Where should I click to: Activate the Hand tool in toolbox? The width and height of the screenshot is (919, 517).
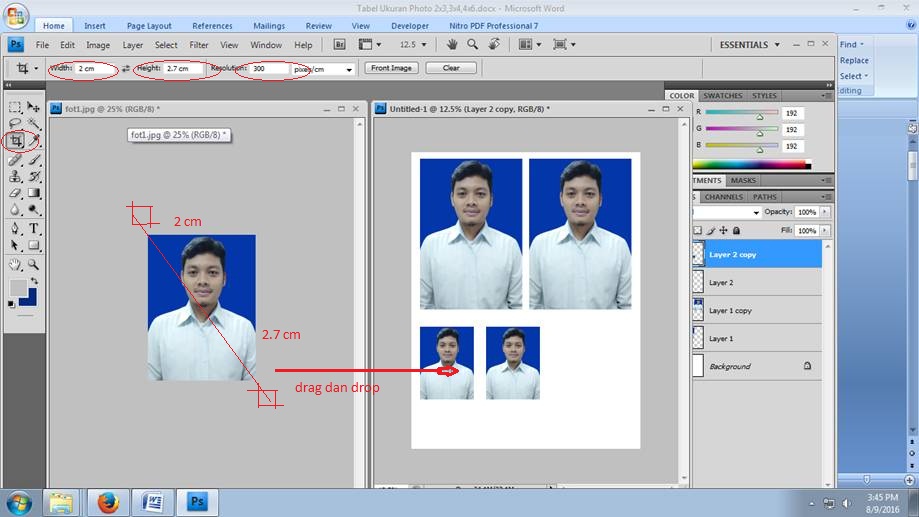[x=16, y=265]
